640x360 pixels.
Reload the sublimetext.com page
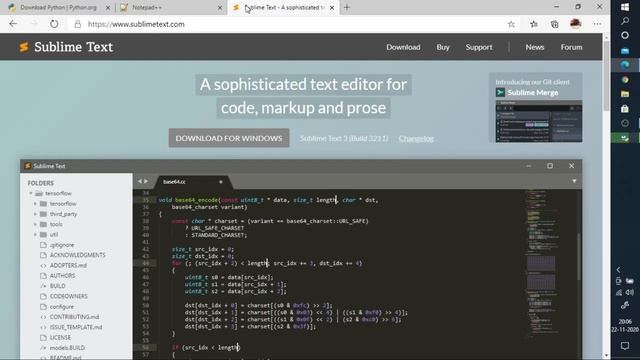click(54, 24)
